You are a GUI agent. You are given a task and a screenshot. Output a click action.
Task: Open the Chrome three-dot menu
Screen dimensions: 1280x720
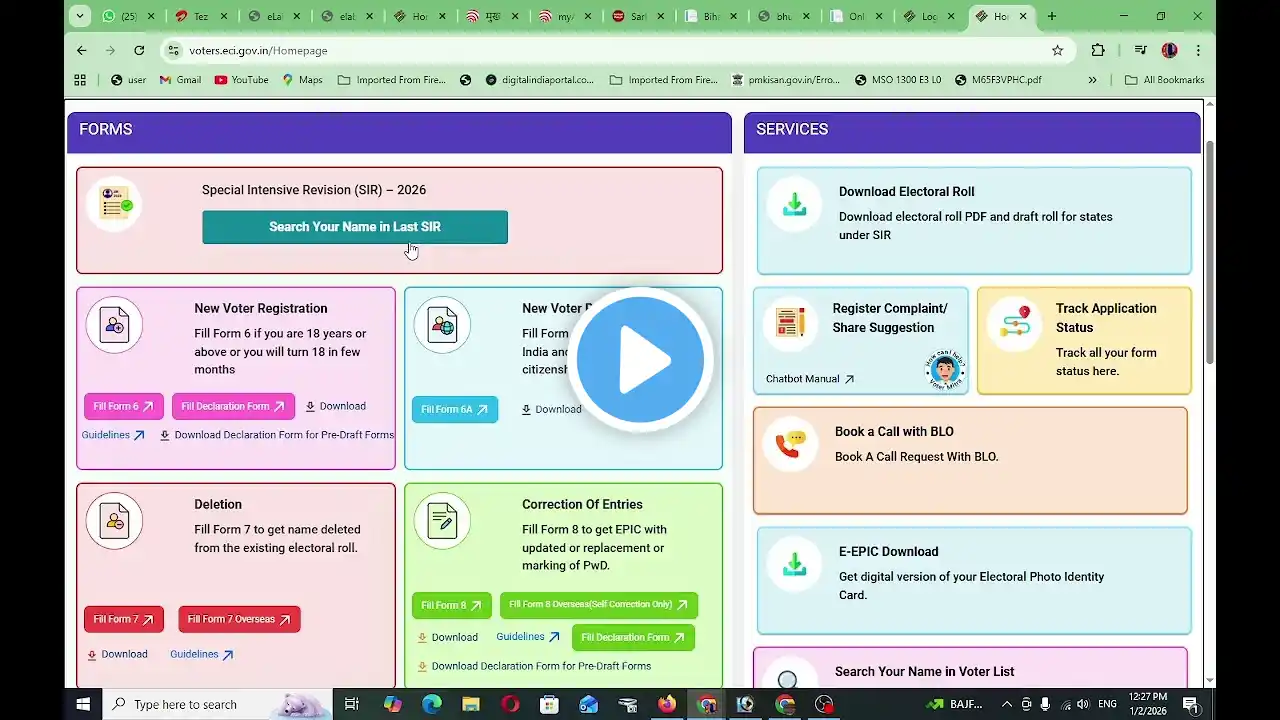(1198, 50)
